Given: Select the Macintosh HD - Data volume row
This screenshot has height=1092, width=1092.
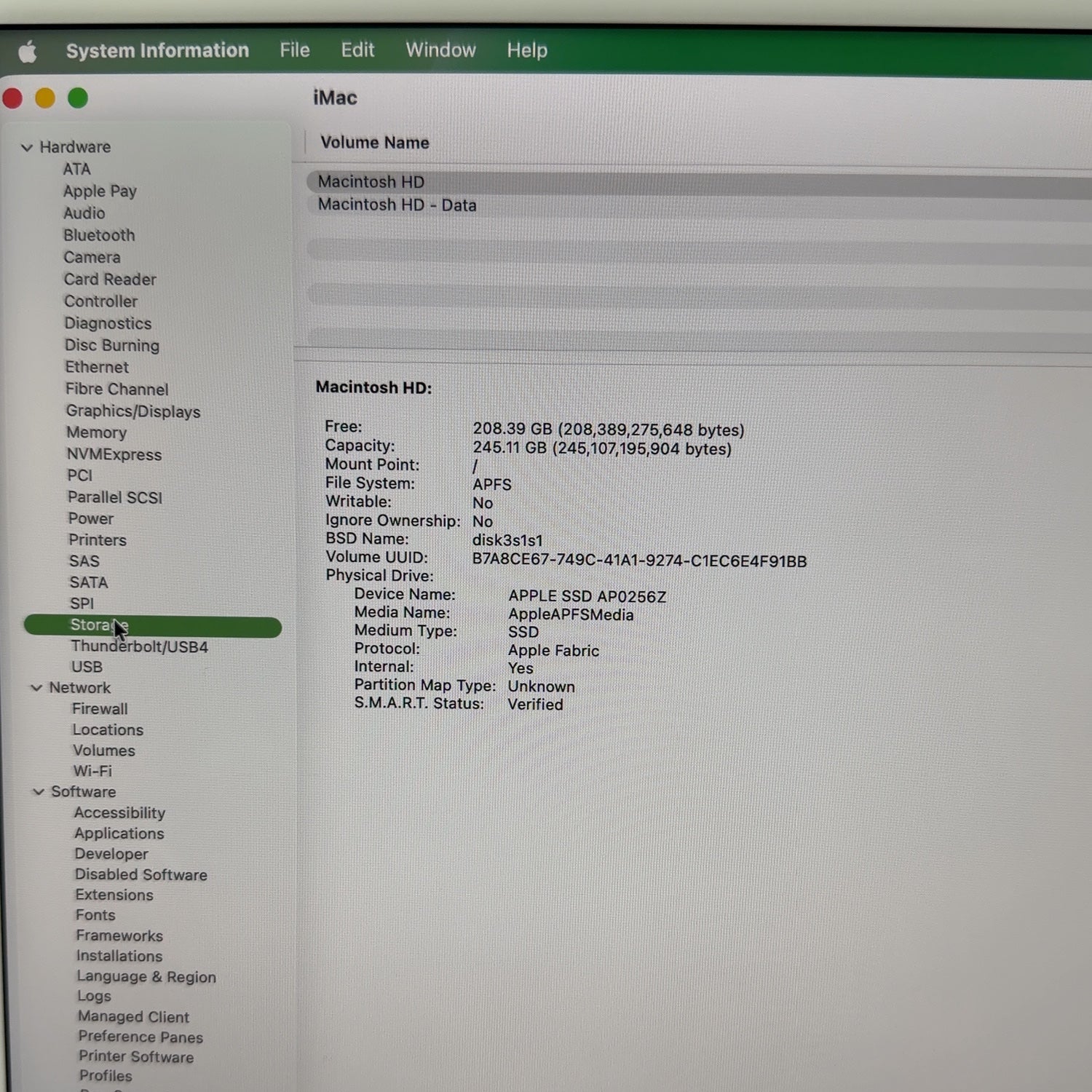Looking at the screenshot, I should (699, 205).
